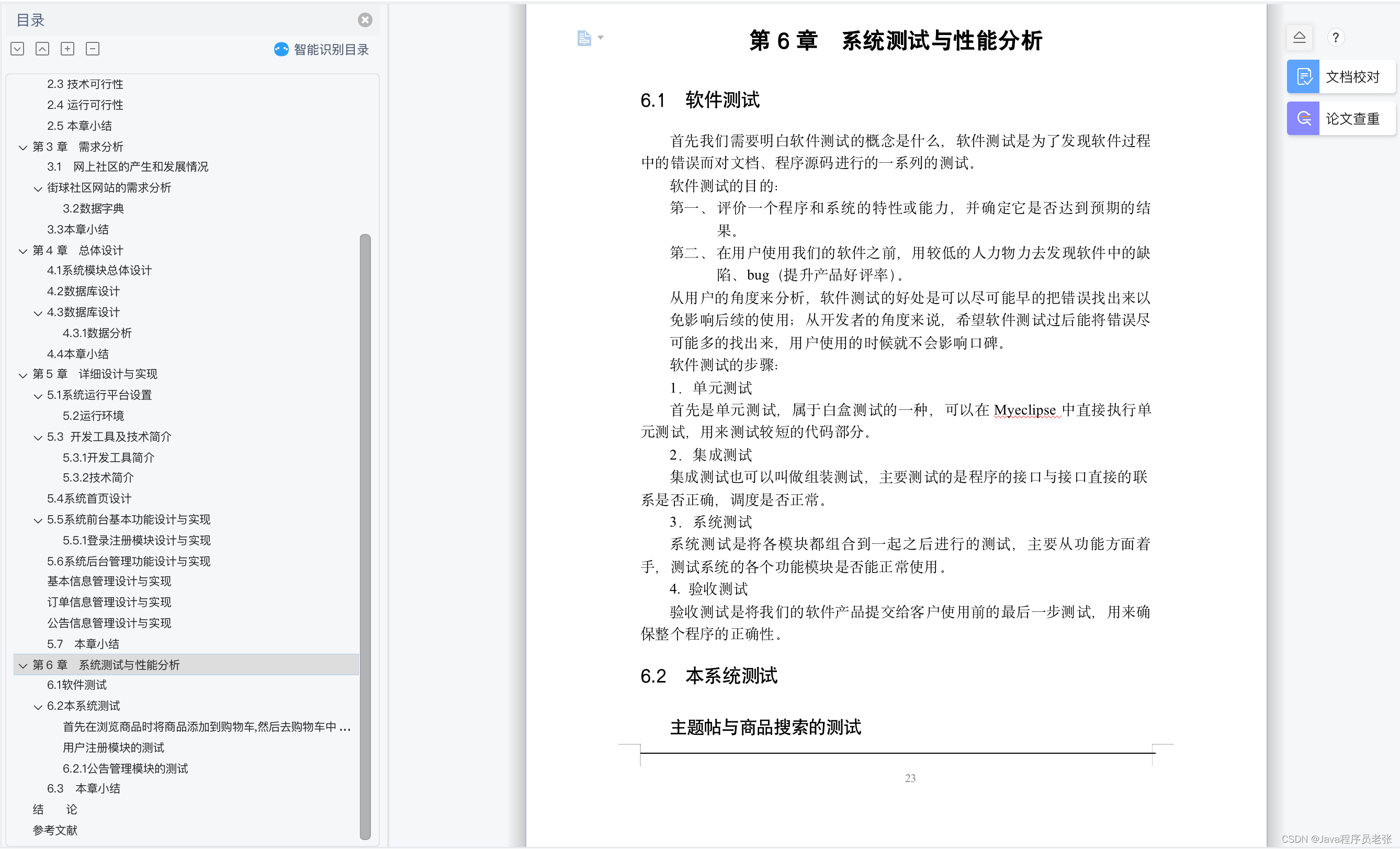Screen dimensions: 1400x849
Task: Jump to 参考文献 in outline
Action: [54, 830]
